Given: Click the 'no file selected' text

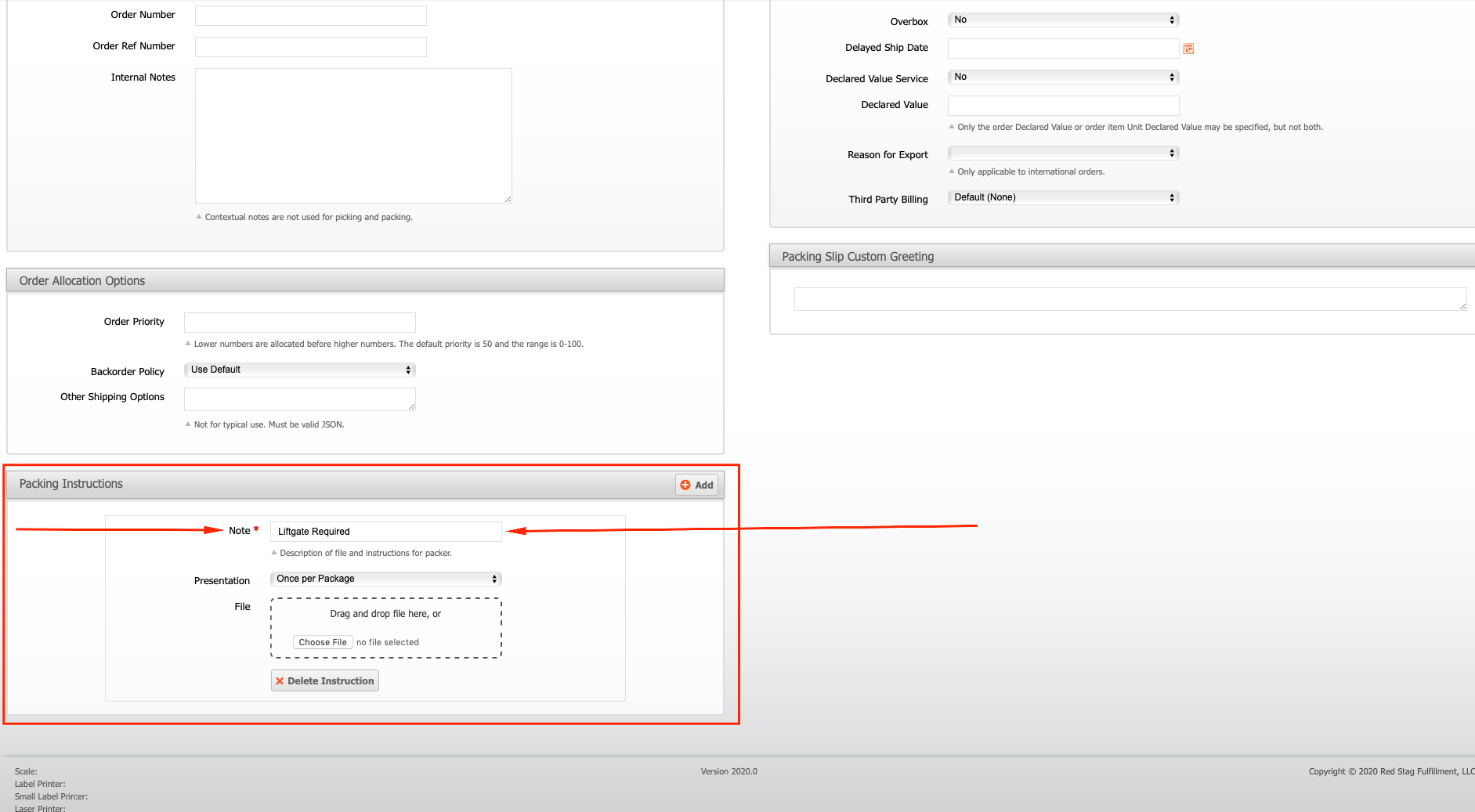Looking at the screenshot, I should [388, 642].
